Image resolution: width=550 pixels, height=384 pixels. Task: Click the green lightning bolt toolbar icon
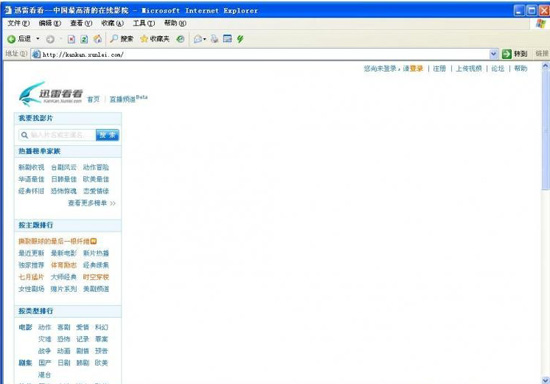[x=240, y=39]
